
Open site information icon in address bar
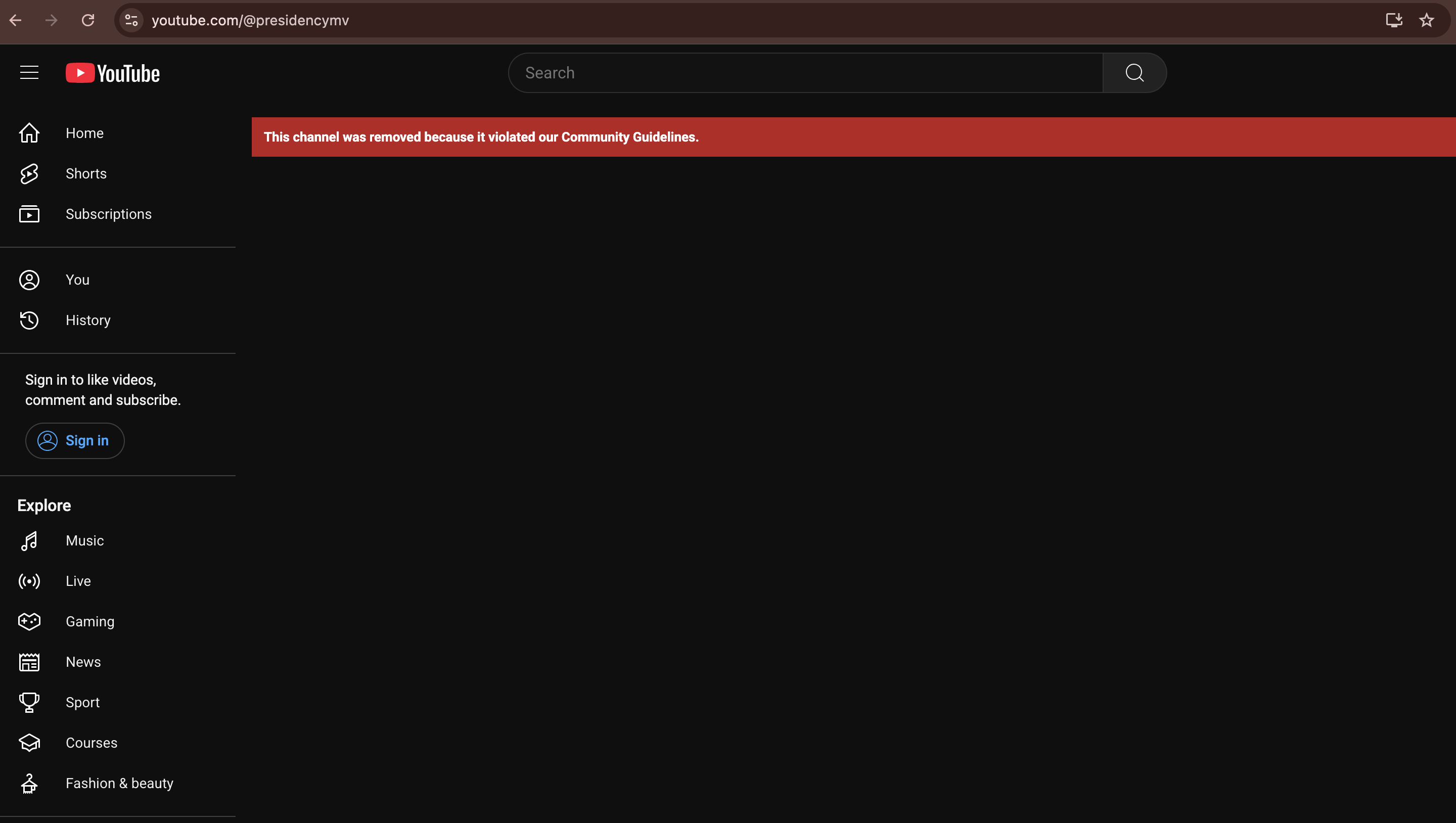pyautogui.click(x=131, y=20)
